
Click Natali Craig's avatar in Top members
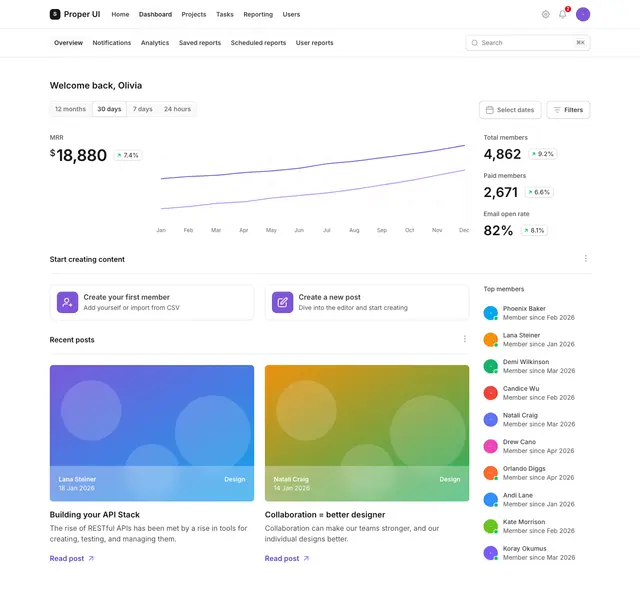491,420
